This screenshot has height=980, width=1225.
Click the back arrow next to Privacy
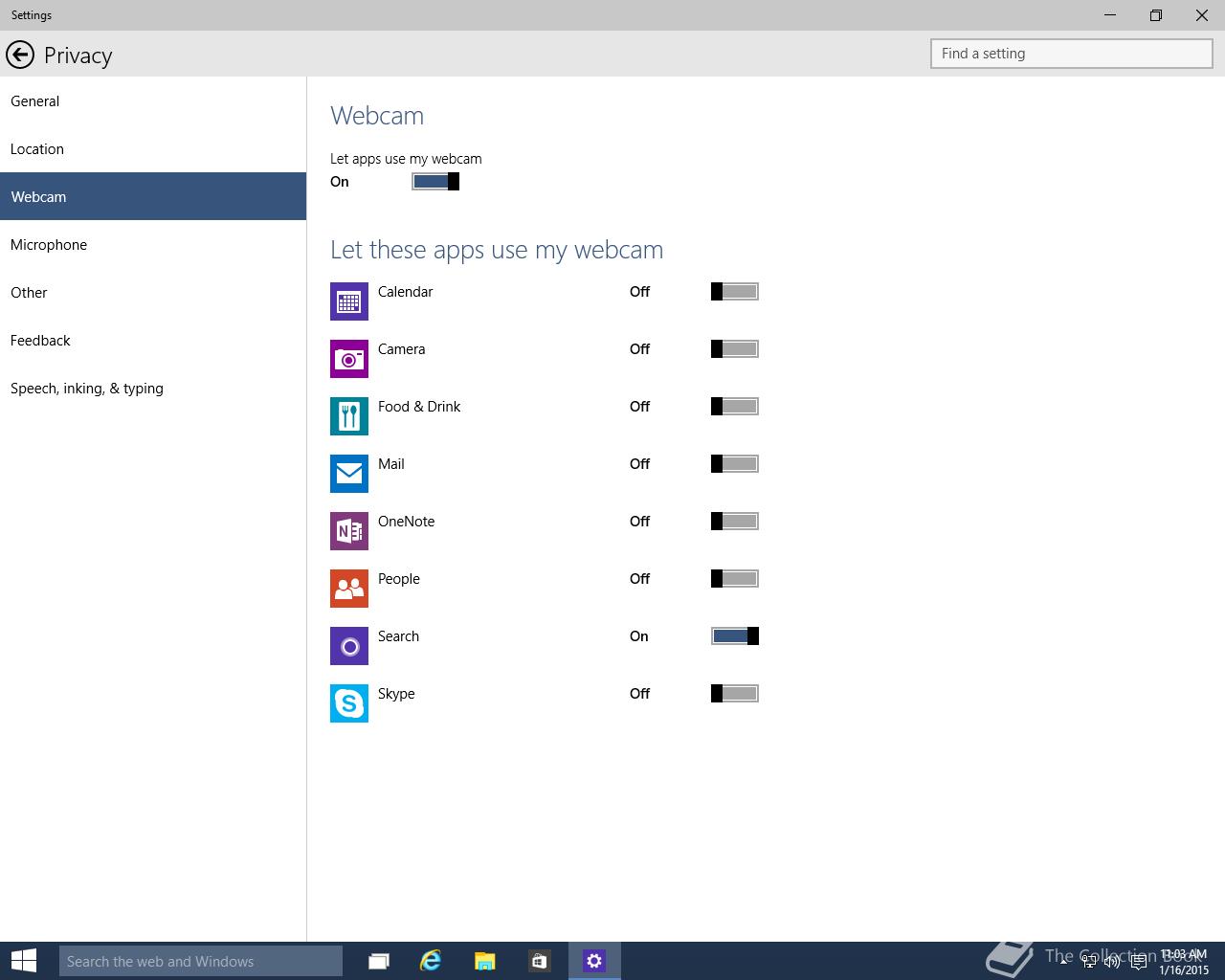point(20,55)
